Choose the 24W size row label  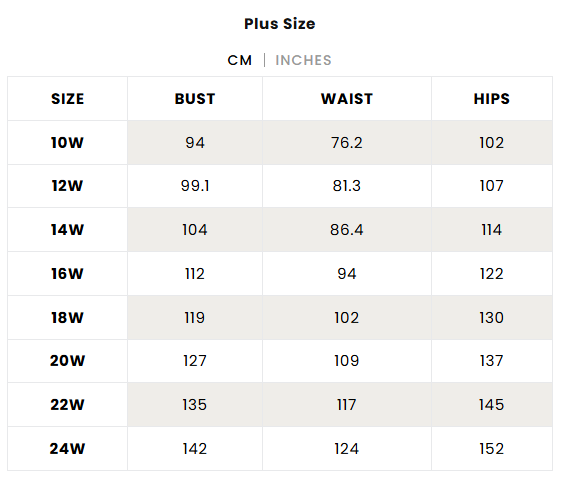click(x=67, y=449)
